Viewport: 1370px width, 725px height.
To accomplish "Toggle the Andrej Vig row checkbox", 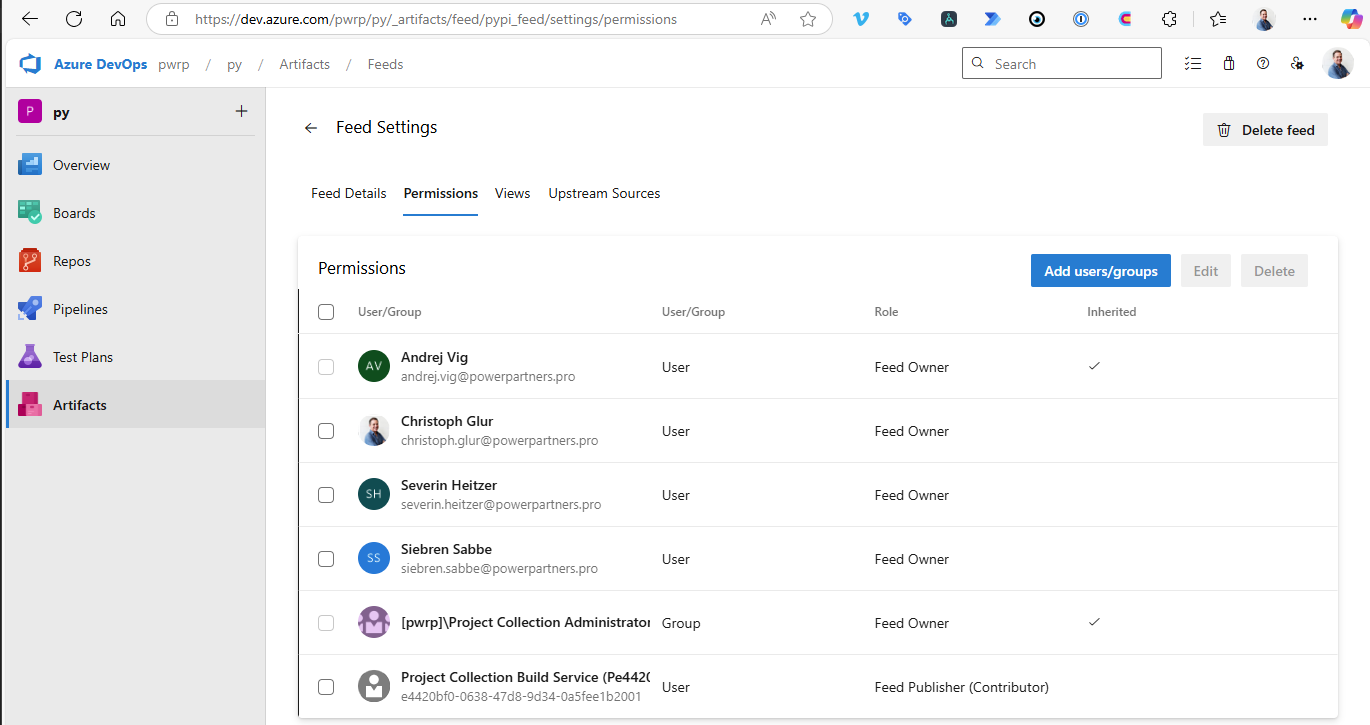I will pos(326,367).
